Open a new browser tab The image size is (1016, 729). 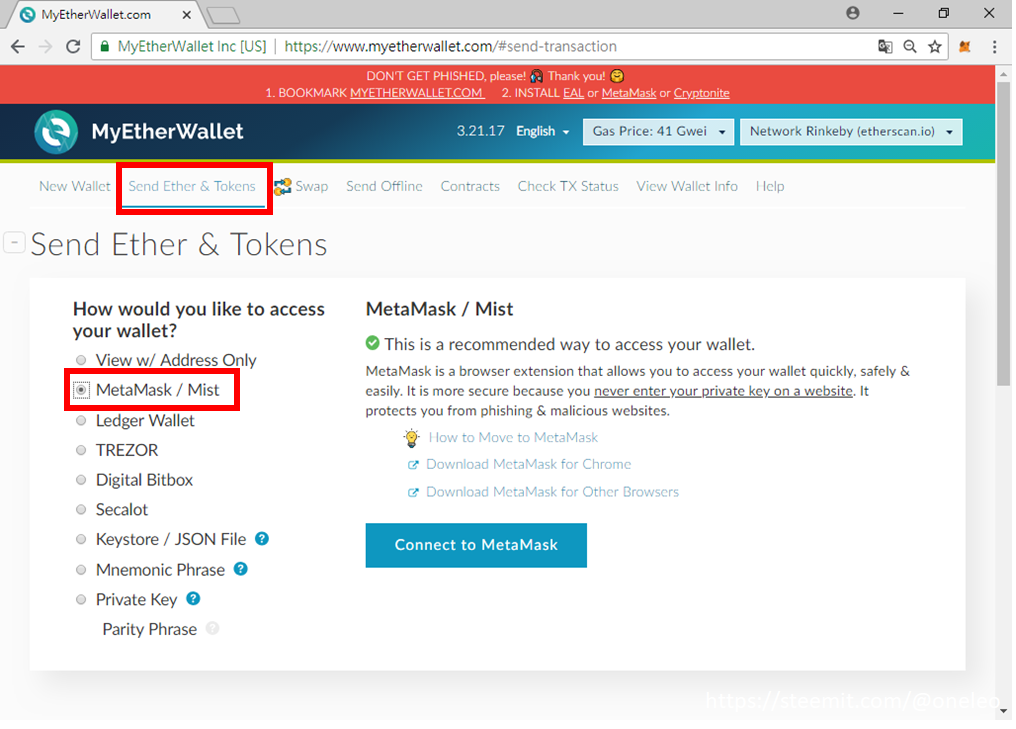[224, 15]
